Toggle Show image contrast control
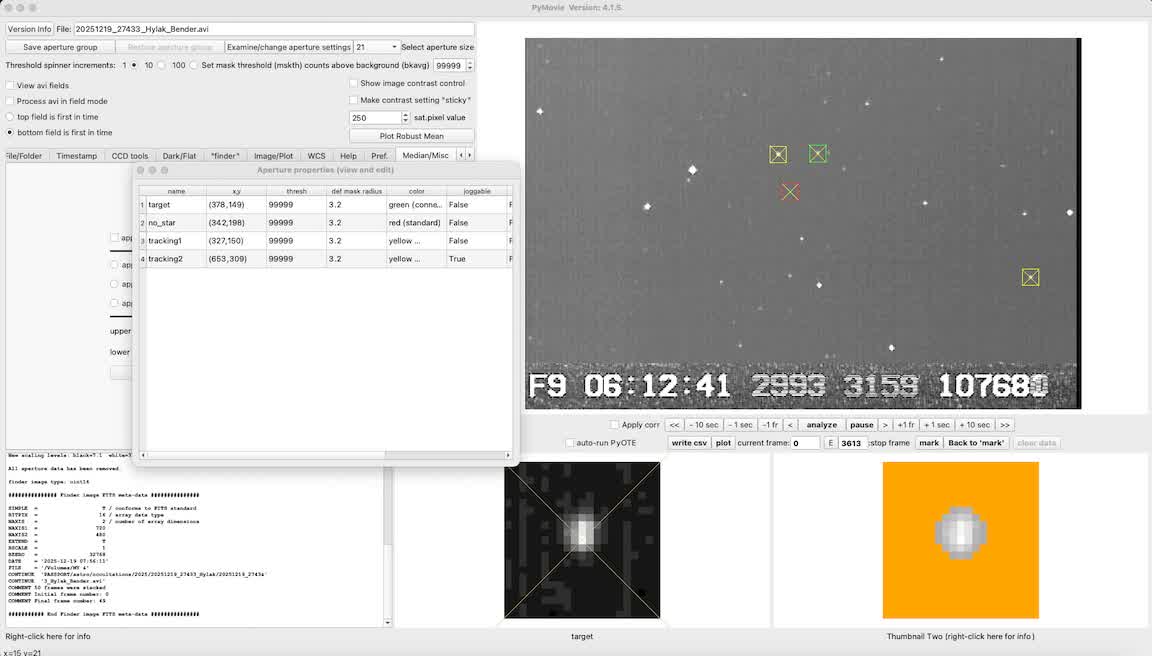Image resolution: width=1152 pixels, height=656 pixels. pyautogui.click(x=353, y=84)
